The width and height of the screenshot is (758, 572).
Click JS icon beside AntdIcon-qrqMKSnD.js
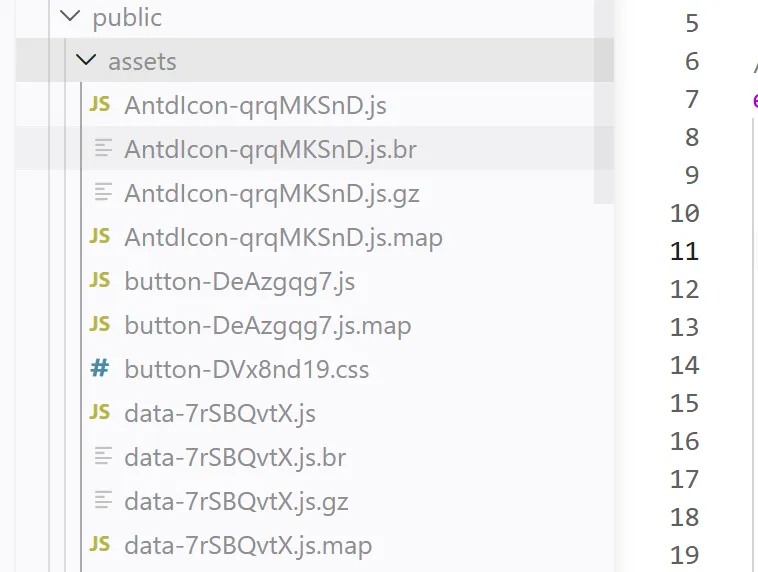[x=100, y=105]
